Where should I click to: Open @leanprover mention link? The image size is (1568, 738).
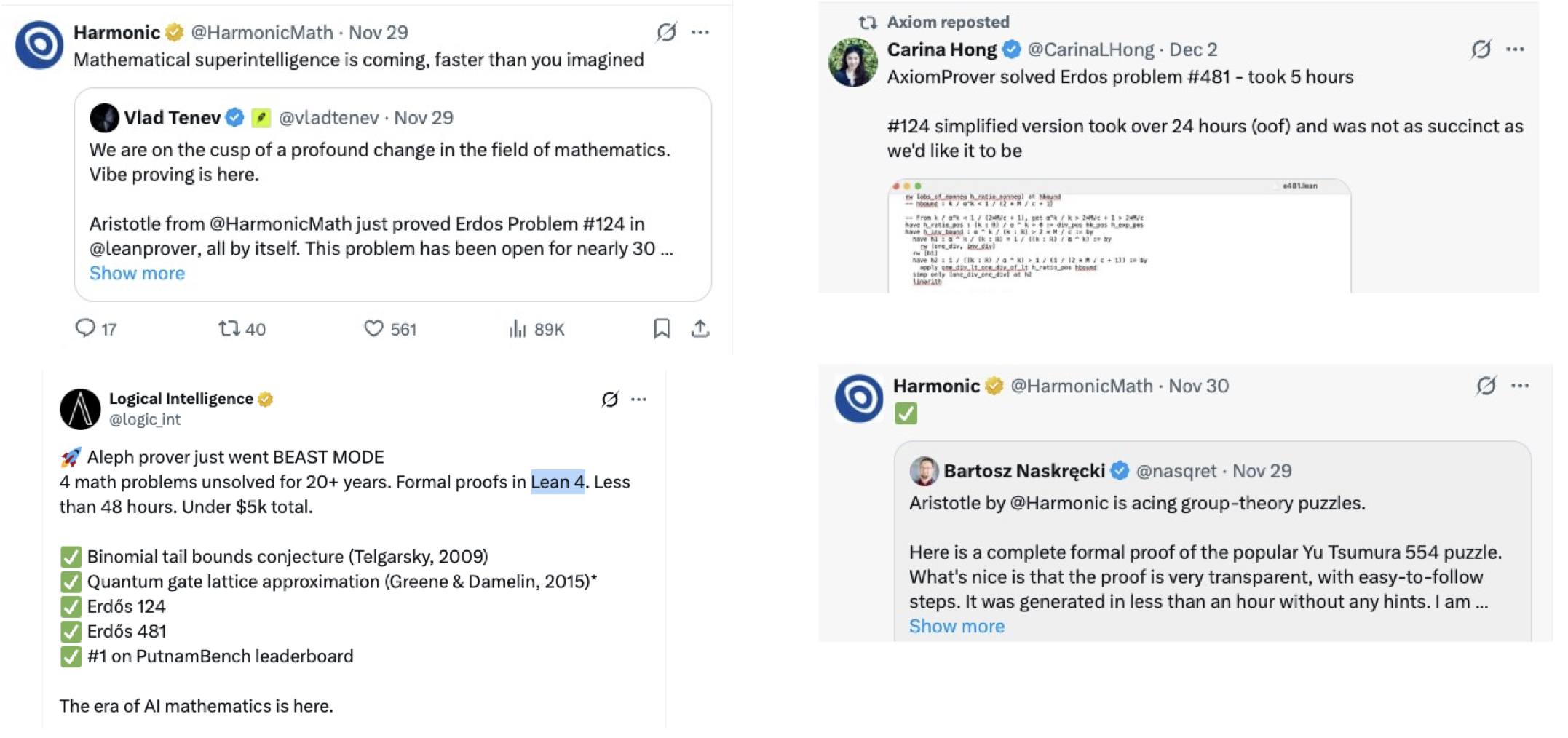pyautogui.click(x=144, y=248)
